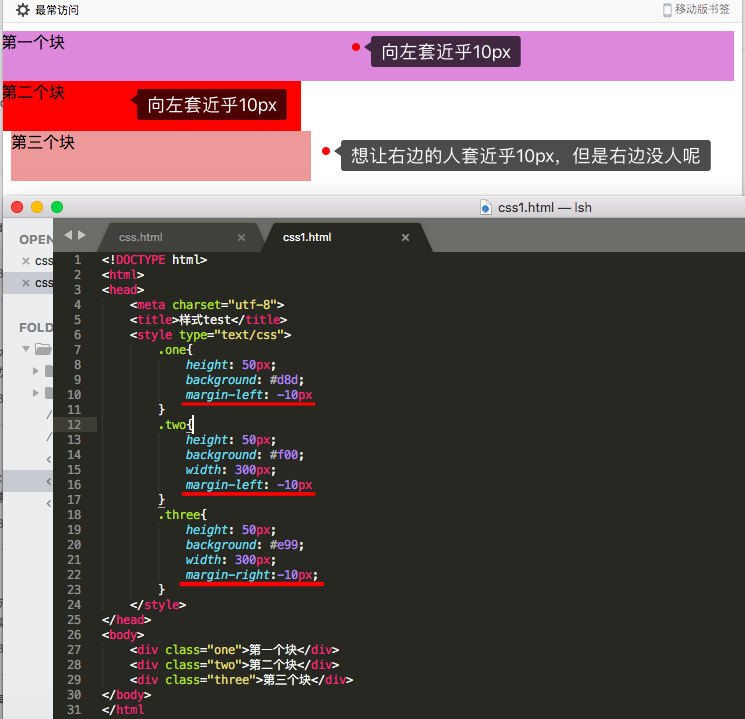Collapse the top folder disclosure triangle
Viewport: 745px width, 719px height.
26,349
